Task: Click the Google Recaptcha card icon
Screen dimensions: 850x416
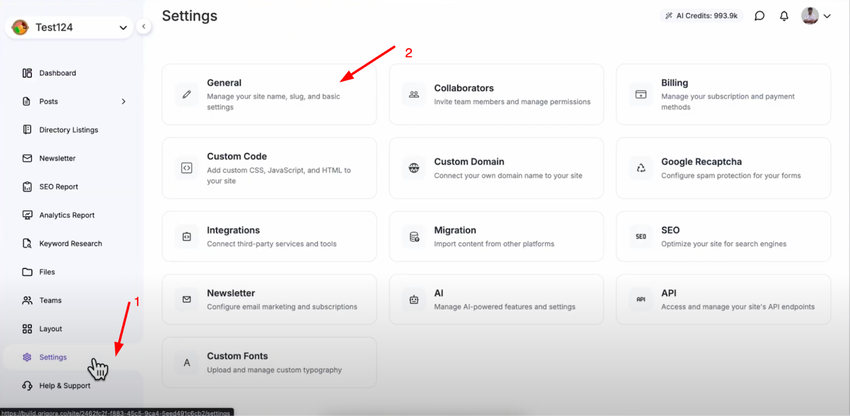Action: (641, 168)
